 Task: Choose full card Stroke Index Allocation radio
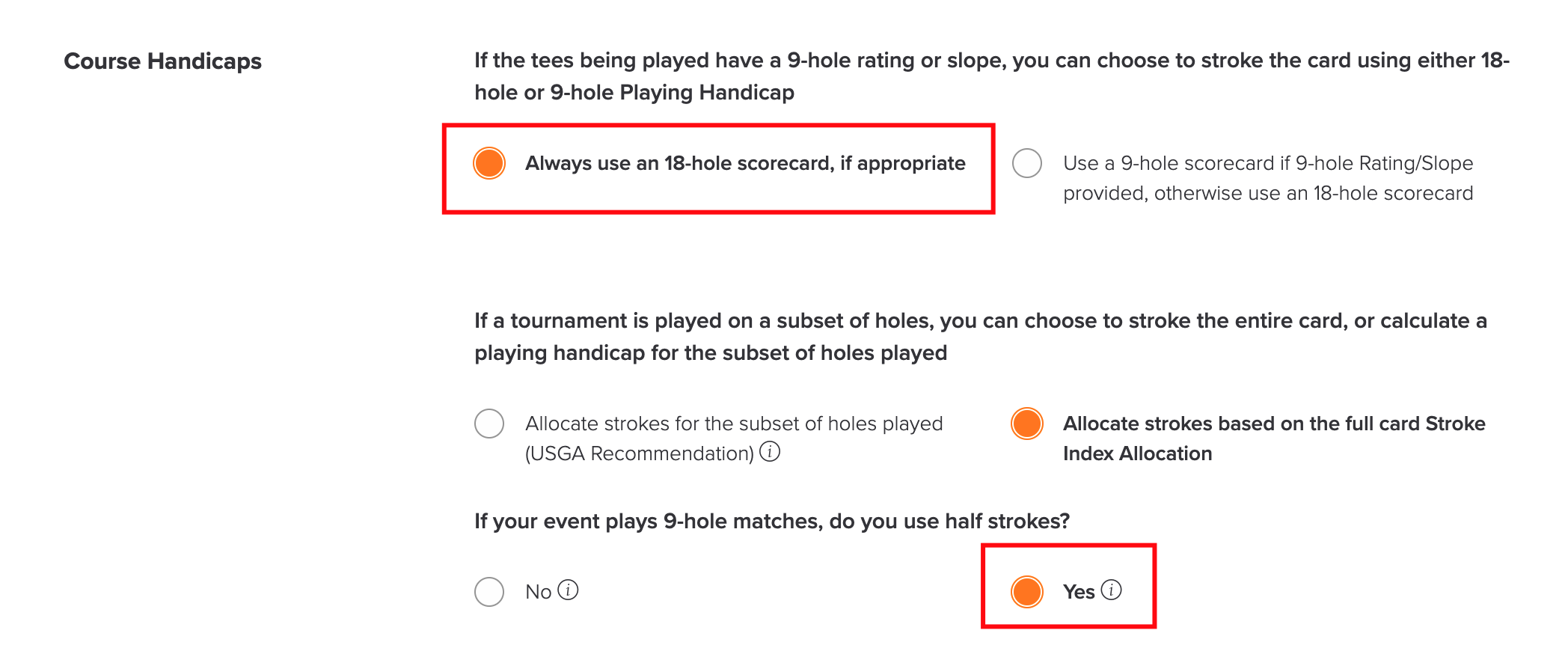tap(1027, 424)
